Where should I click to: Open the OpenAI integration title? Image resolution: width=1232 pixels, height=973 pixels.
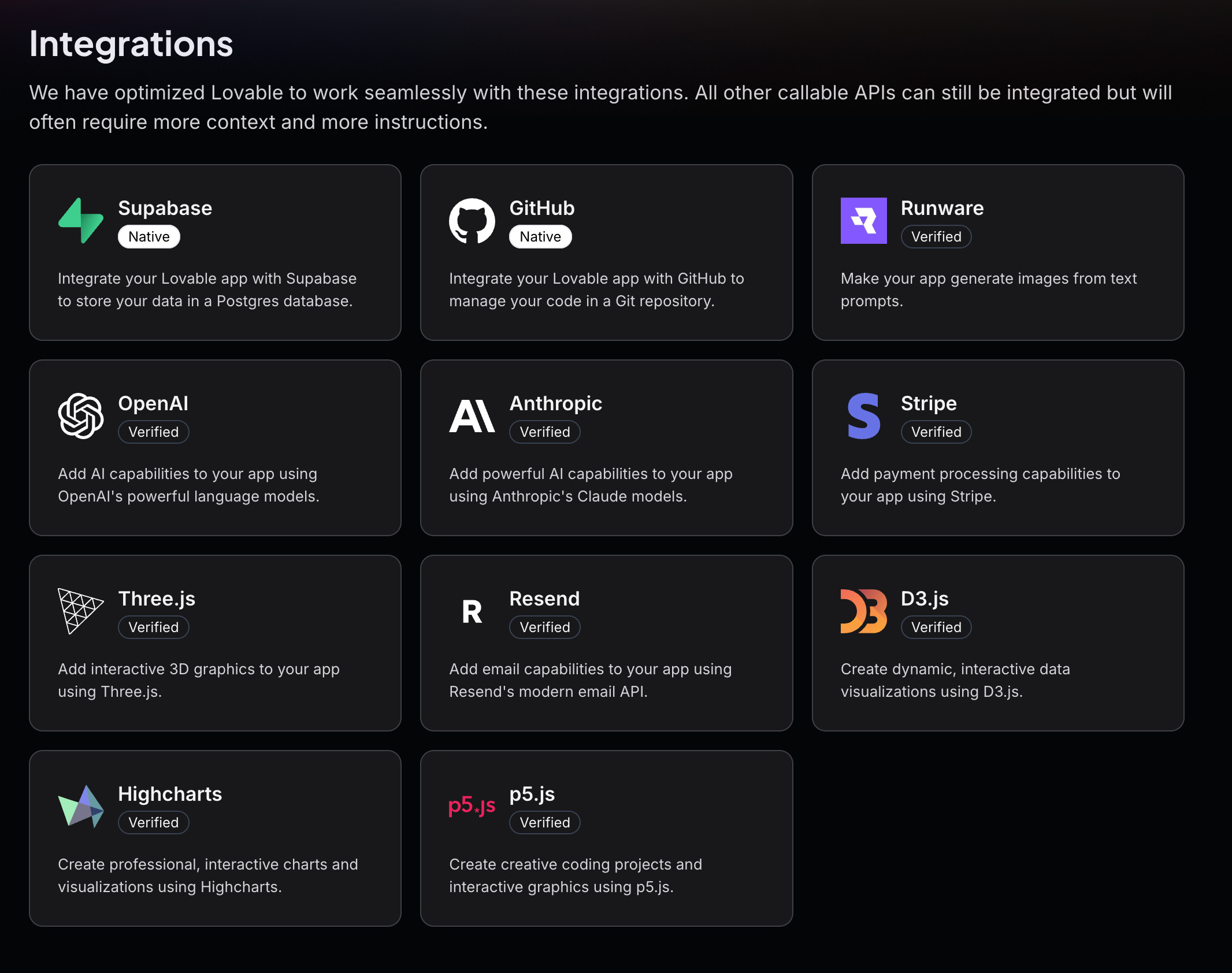pos(153,403)
